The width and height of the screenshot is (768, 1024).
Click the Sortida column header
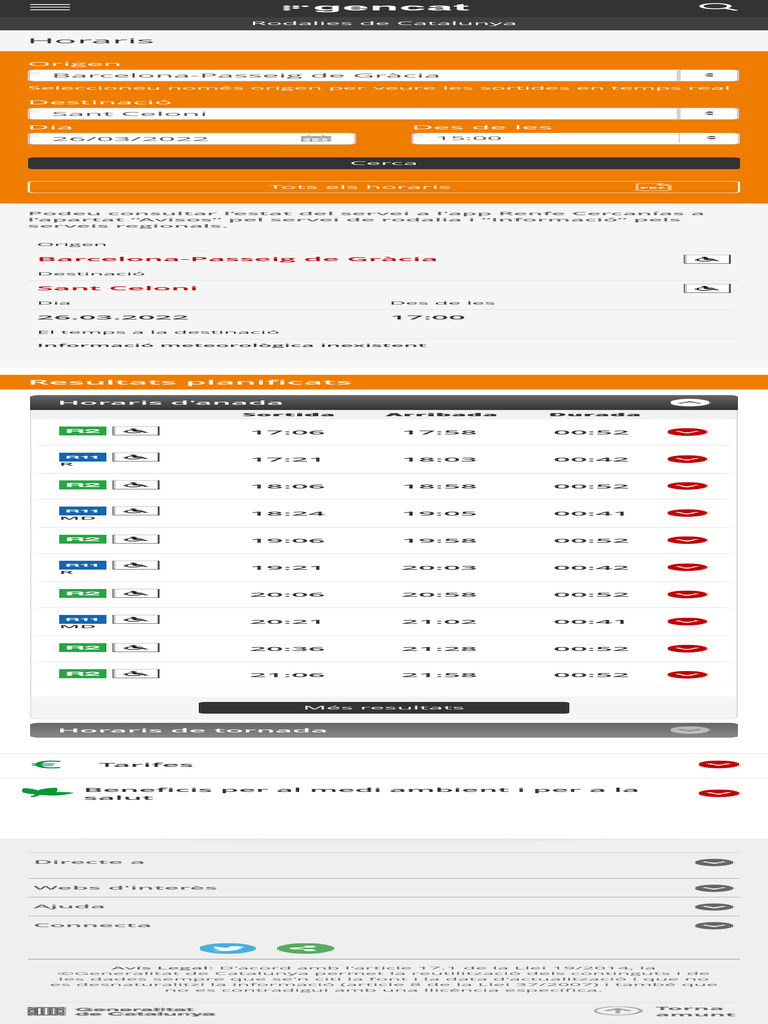pos(288,414)
